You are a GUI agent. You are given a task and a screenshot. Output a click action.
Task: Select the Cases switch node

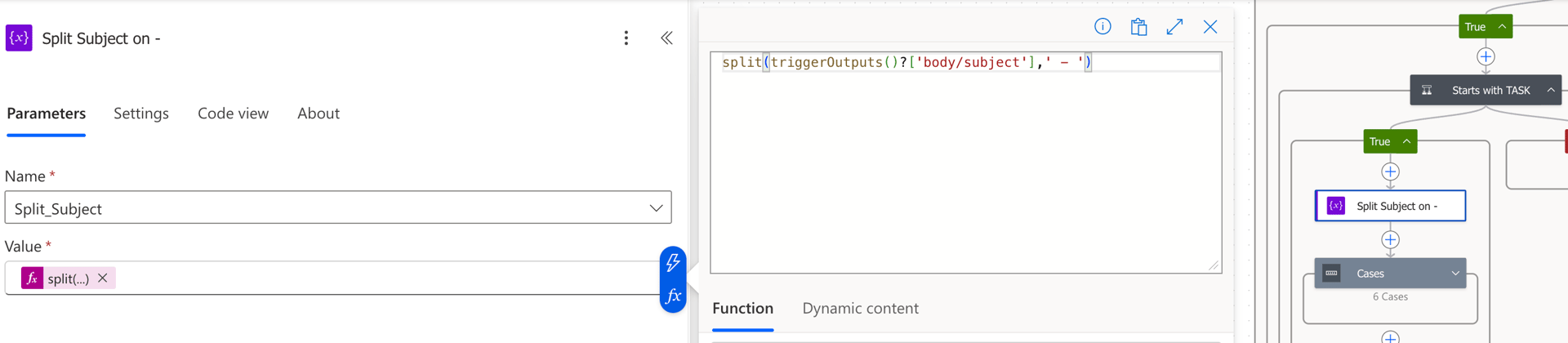click(1390, 274)
